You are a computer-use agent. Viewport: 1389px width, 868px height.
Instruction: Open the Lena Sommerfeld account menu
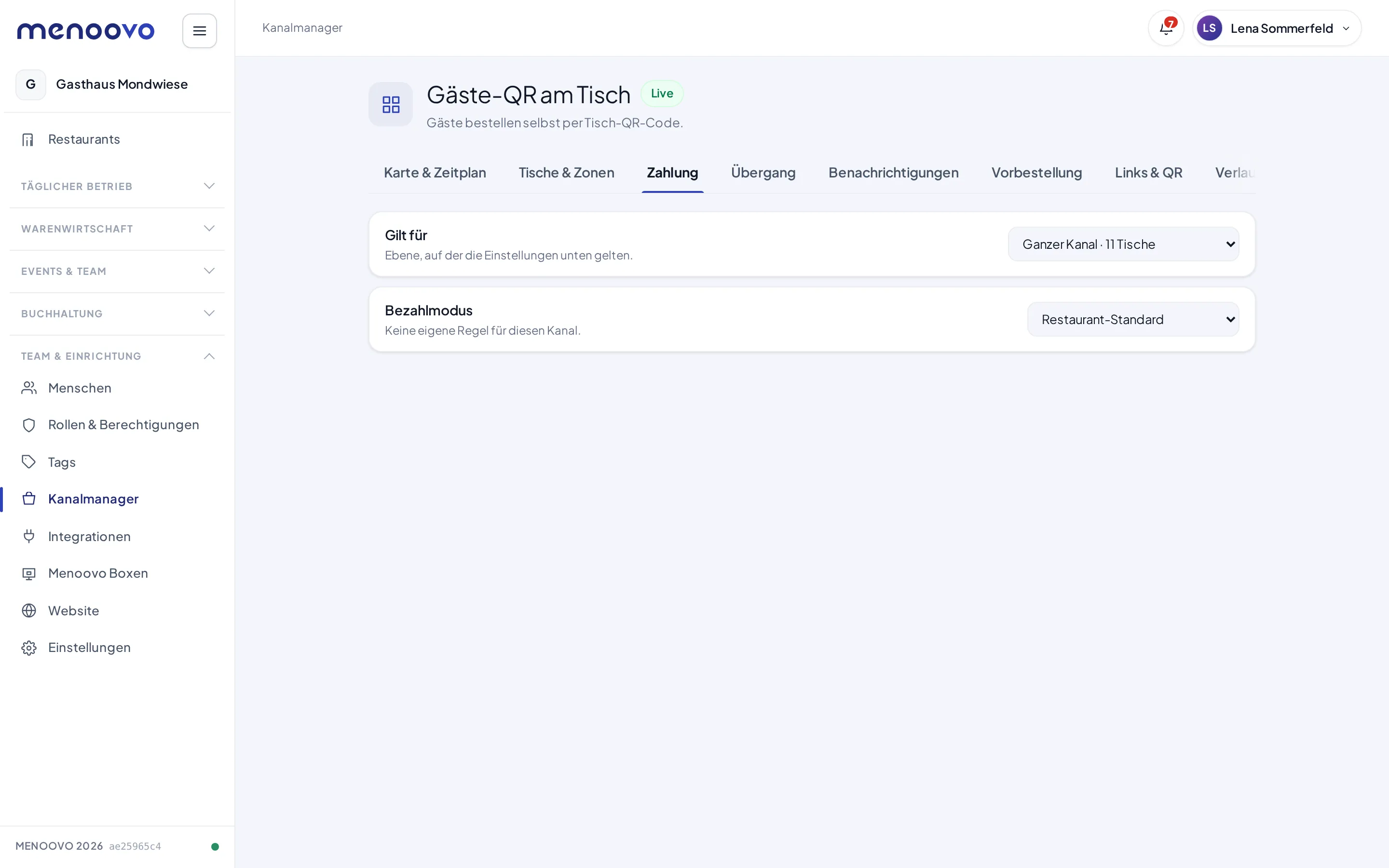point(1277,28)
